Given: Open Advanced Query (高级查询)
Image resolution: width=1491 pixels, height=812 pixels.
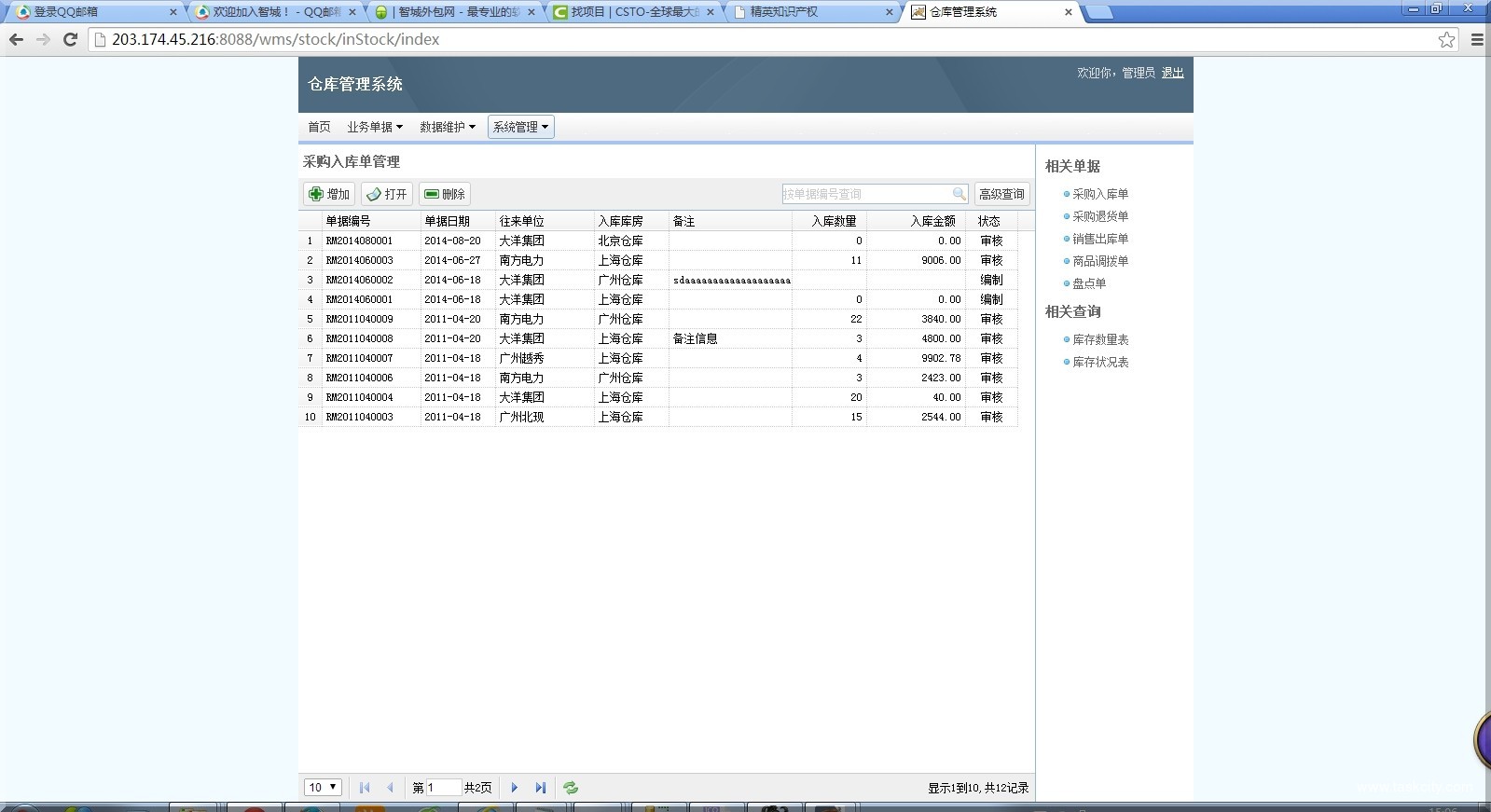Looking at the screenshot, I should pos(1001,194).
